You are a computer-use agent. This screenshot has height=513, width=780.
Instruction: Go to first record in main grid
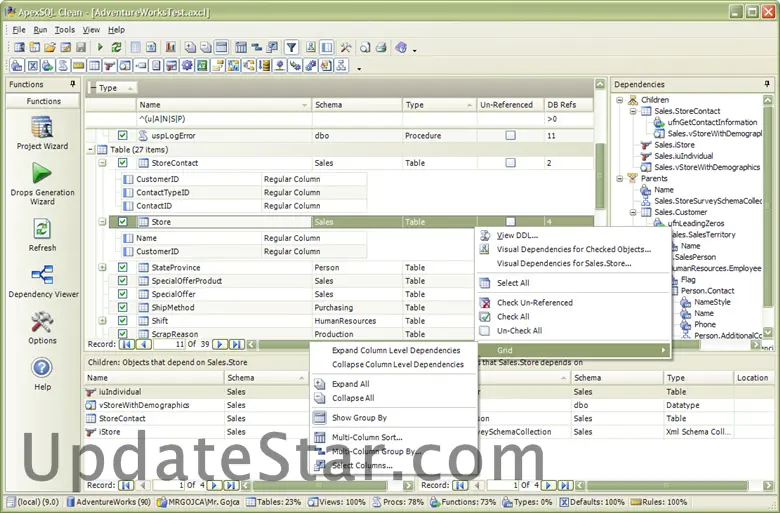[x=127, y=344]
